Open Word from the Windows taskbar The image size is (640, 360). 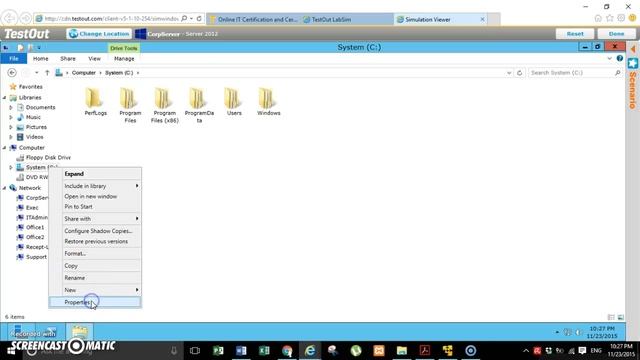click(241, 350)
